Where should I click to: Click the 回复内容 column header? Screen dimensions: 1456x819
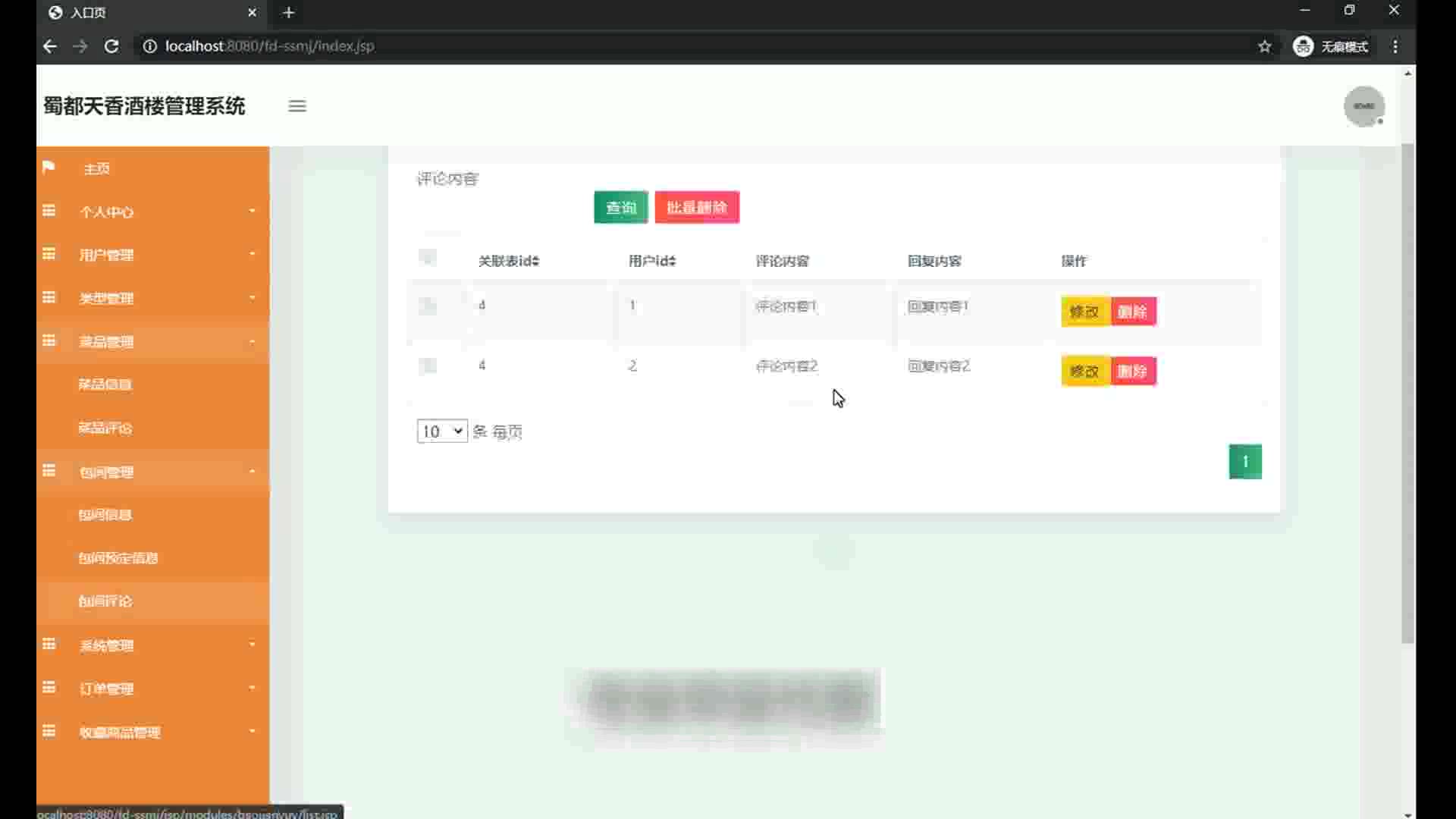pos(934,261)
